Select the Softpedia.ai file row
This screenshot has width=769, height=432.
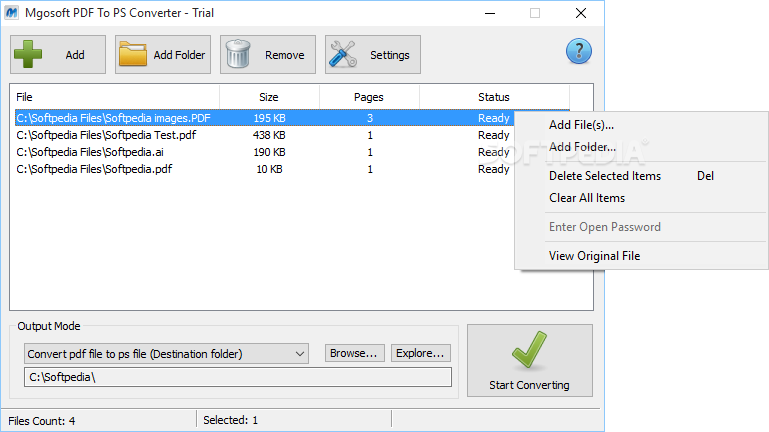pyautogui.click(x=265, y=152)
